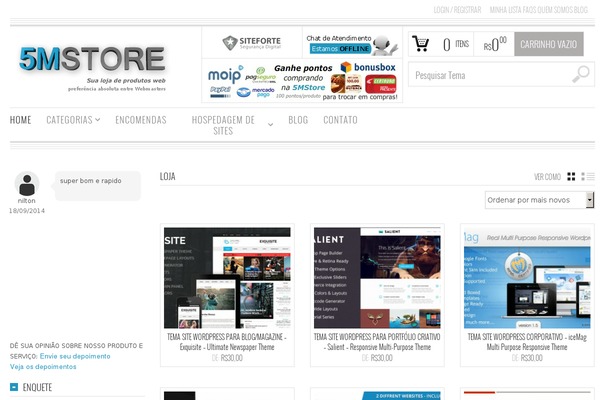The width and height of the screenshot is (600, 400).
Task: Open iceMag theme thumbnail
Action: coord(527,278)
